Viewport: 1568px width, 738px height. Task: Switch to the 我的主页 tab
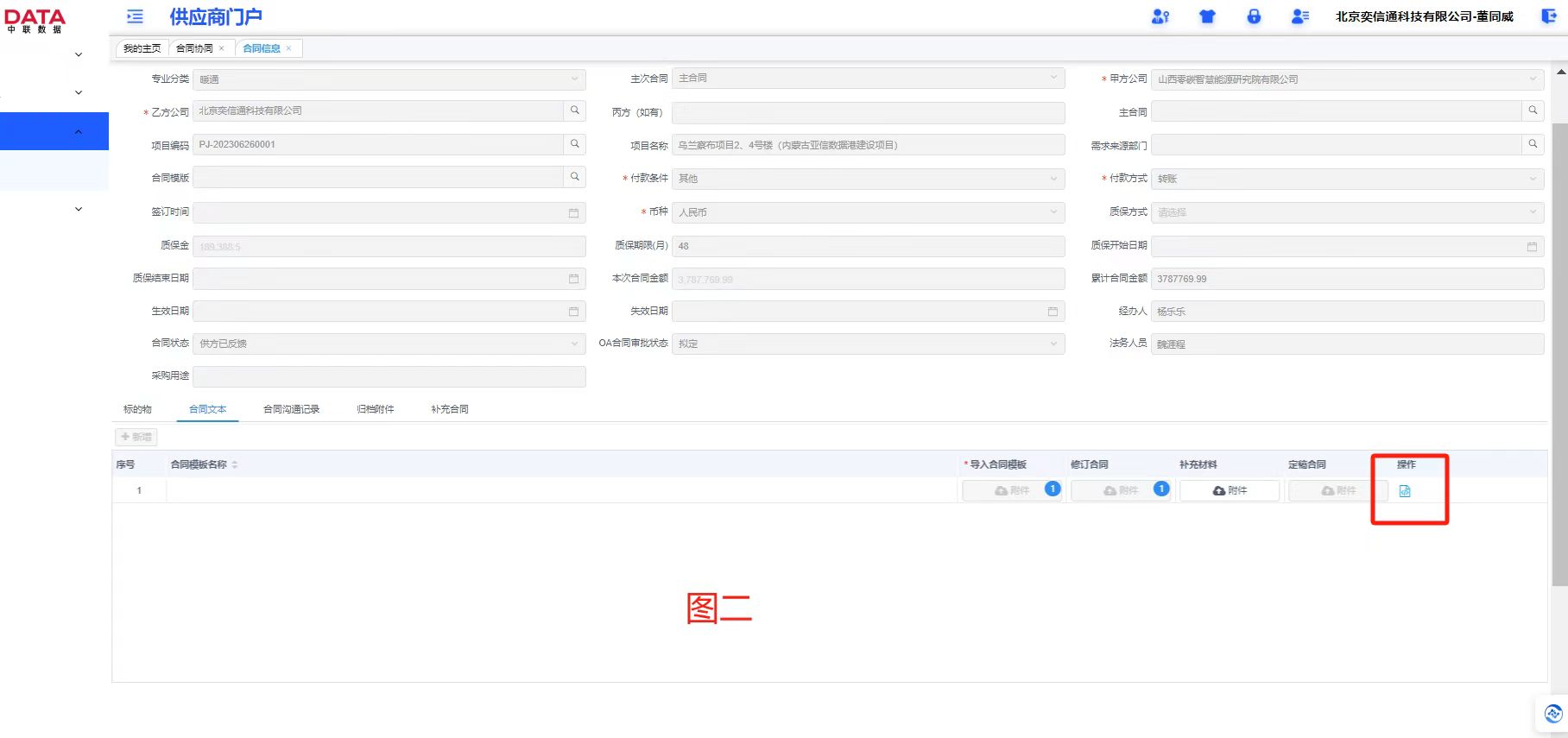tap(142, 48)
